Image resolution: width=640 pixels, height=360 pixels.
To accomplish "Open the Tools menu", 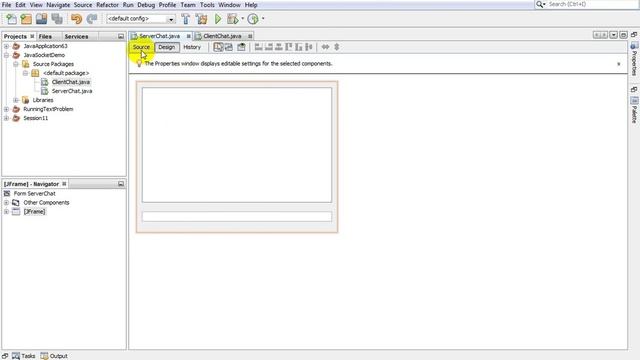I will tap(207, 5).
